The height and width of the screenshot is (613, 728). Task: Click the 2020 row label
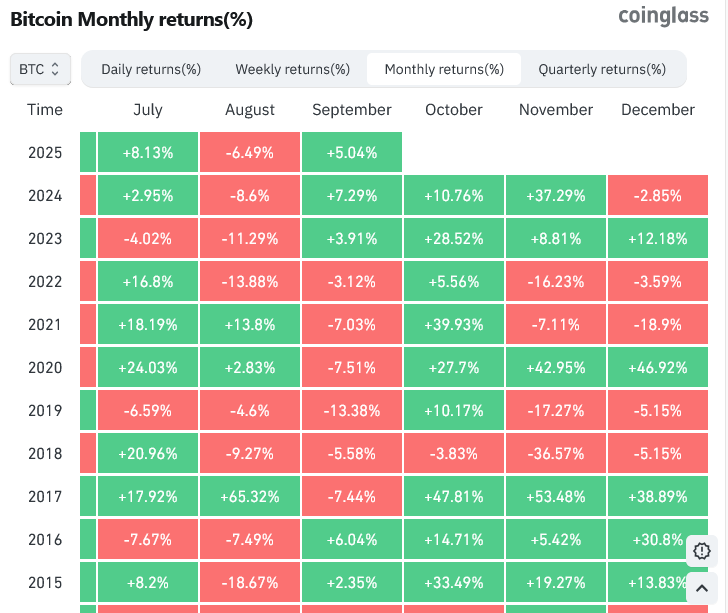pyautogui.click(x=45, y=367)
